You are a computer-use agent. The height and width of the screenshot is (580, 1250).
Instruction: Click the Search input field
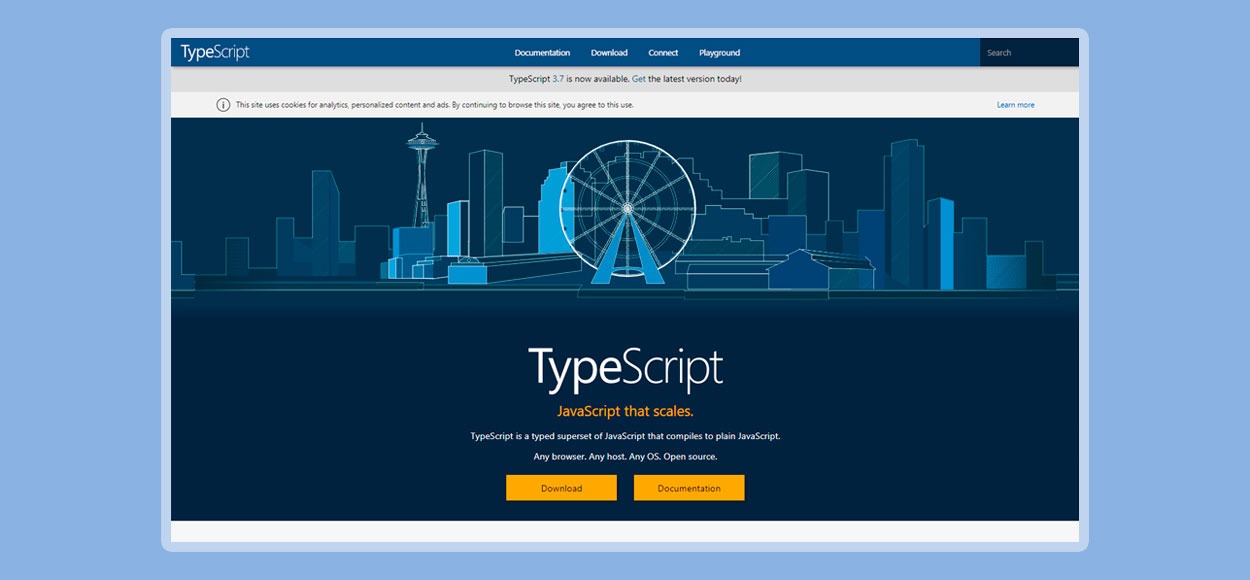pos(1029,53)
